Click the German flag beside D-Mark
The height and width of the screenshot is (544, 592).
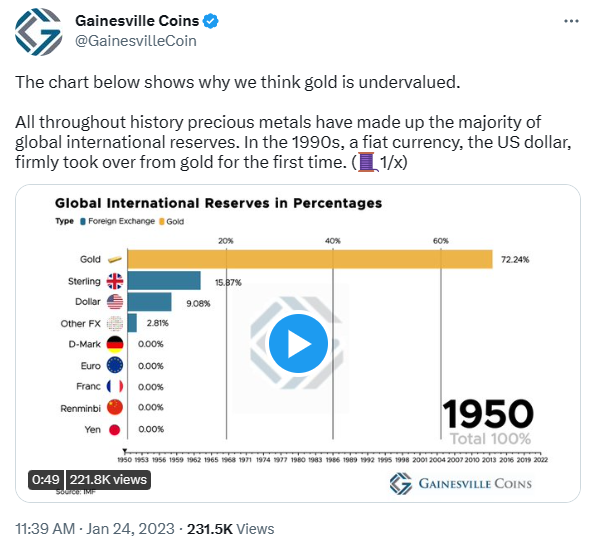pos(115,344)
